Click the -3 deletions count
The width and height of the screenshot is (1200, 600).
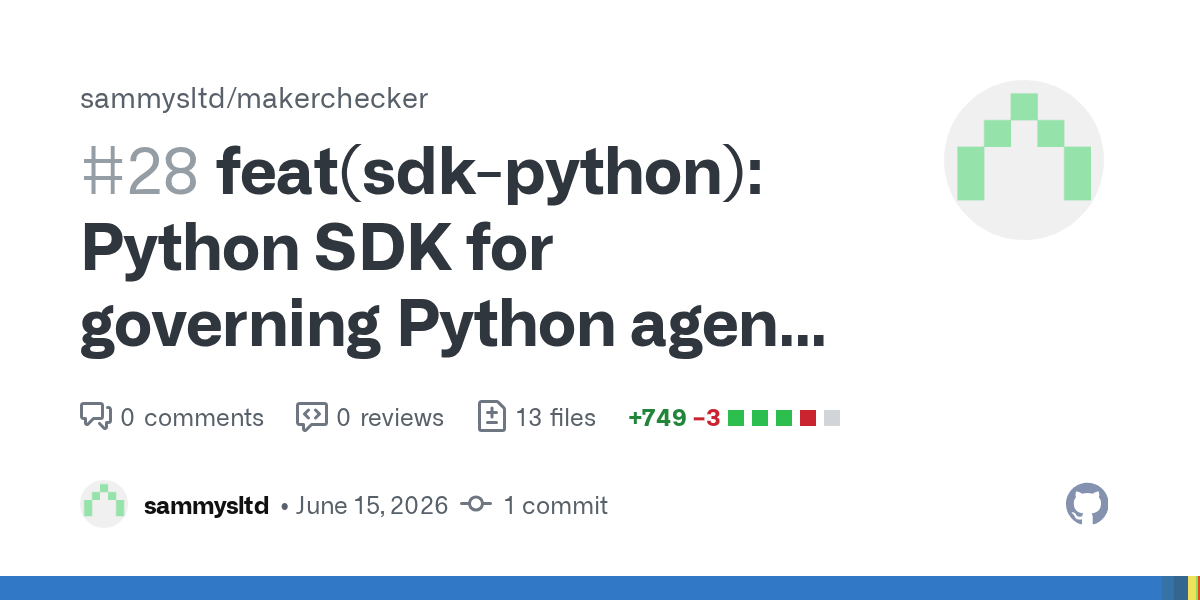click(706, 418)
